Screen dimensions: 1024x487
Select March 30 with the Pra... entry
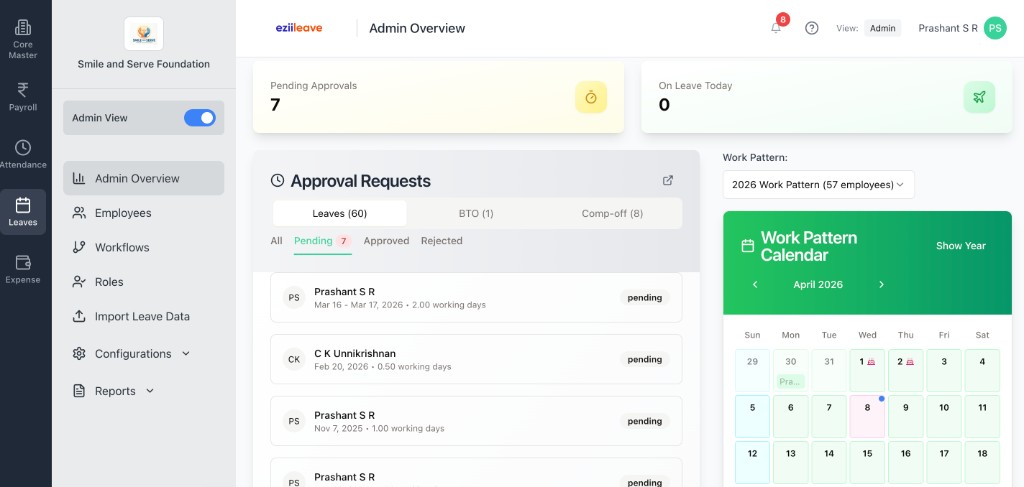[x=791, y=370]
